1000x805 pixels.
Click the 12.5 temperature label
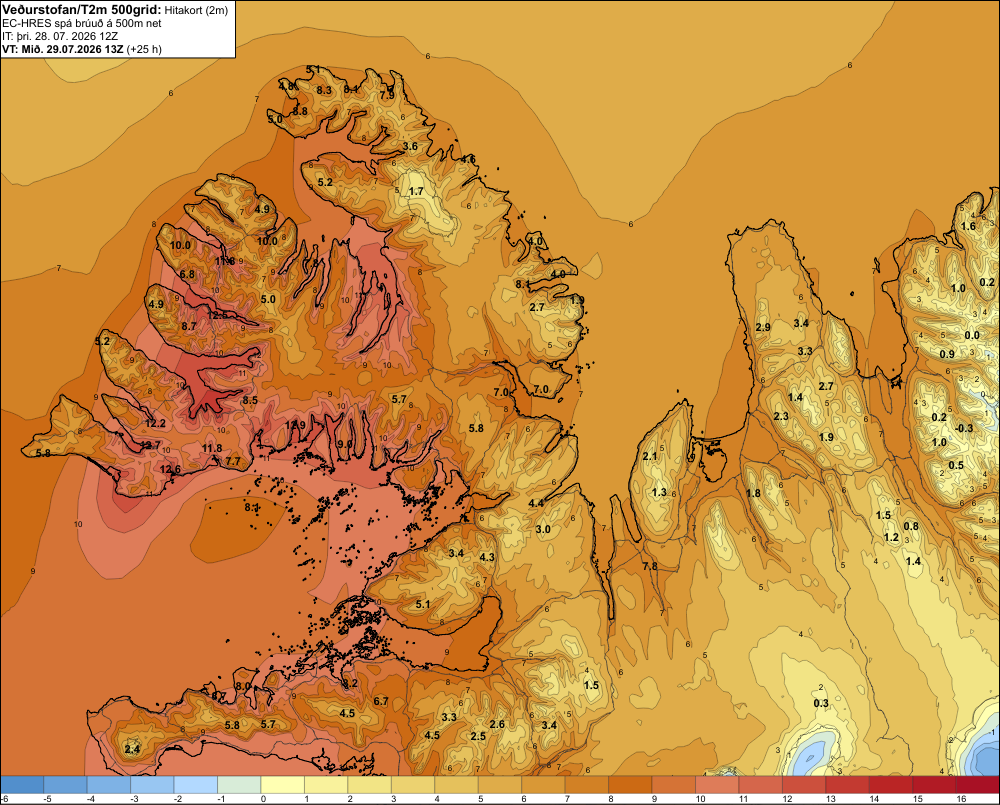tap(217, 315)
